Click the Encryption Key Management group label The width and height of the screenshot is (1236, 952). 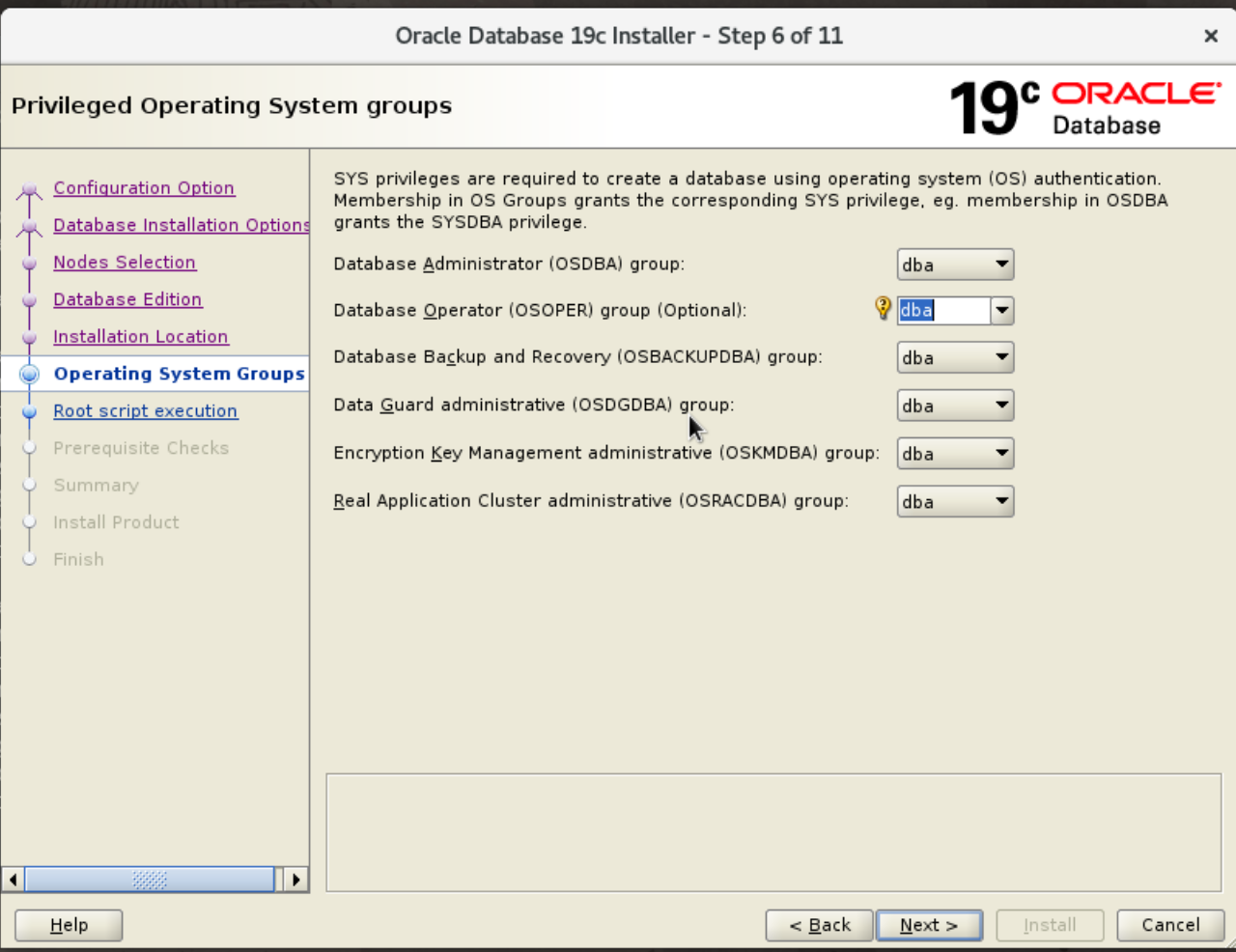click(606, 453)
